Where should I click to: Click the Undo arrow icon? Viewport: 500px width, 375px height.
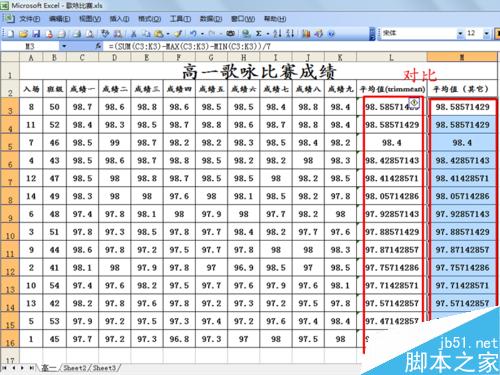tap(194, 34)
